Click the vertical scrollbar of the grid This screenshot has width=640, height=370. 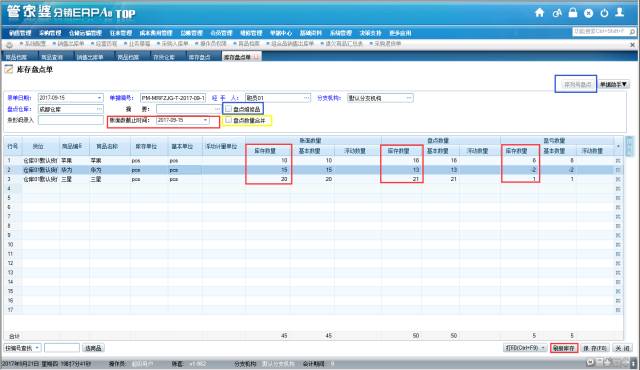point(630,146)
